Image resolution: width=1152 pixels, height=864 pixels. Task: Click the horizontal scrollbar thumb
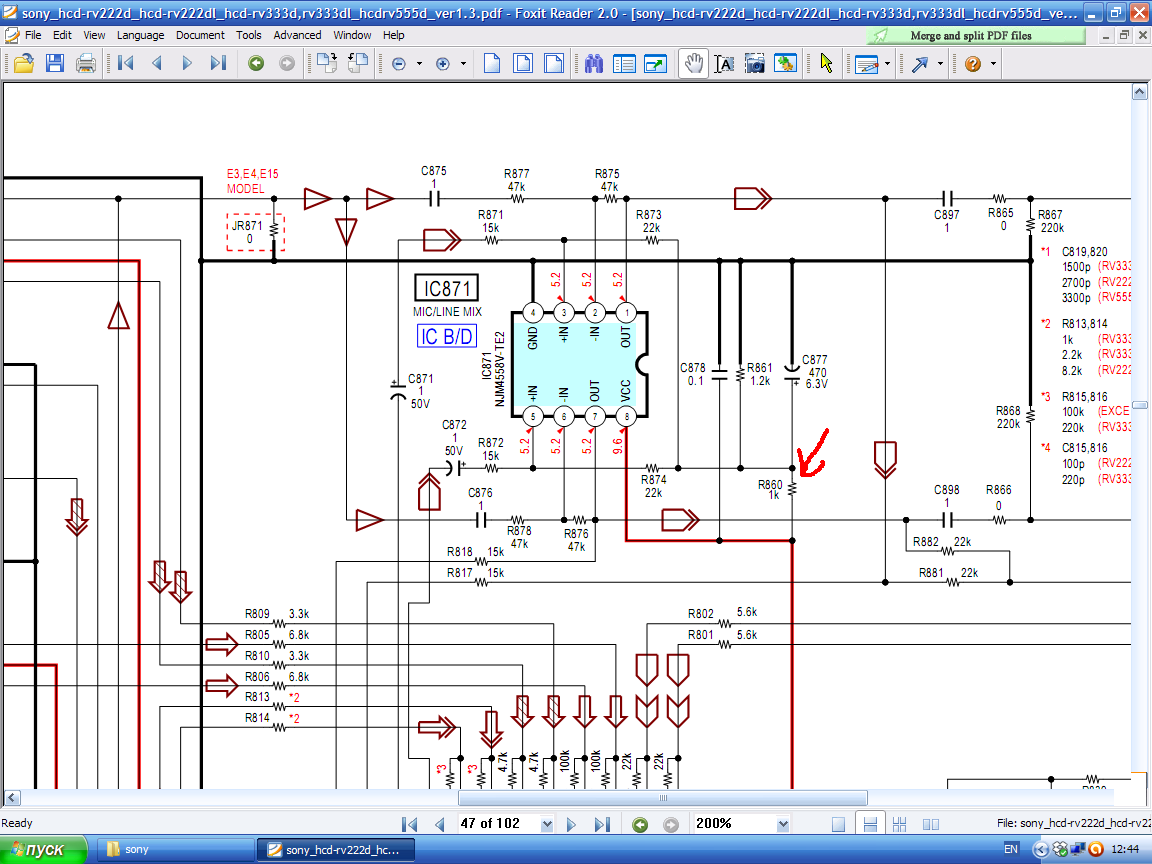(662, 798)
